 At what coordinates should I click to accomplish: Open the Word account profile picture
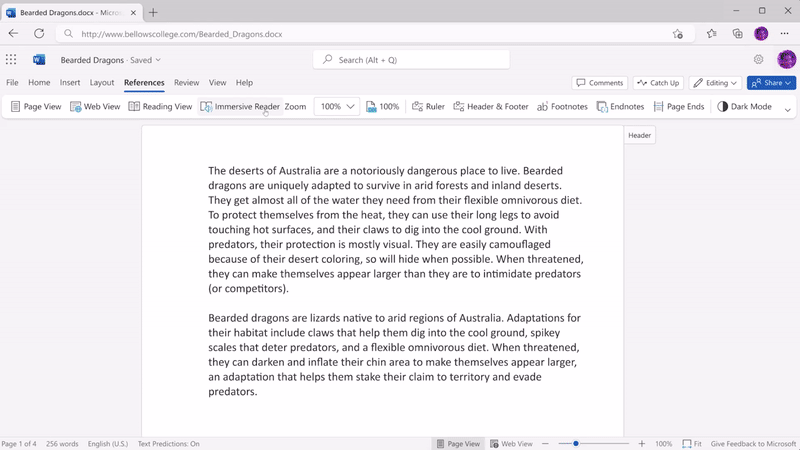click(786, 60)
